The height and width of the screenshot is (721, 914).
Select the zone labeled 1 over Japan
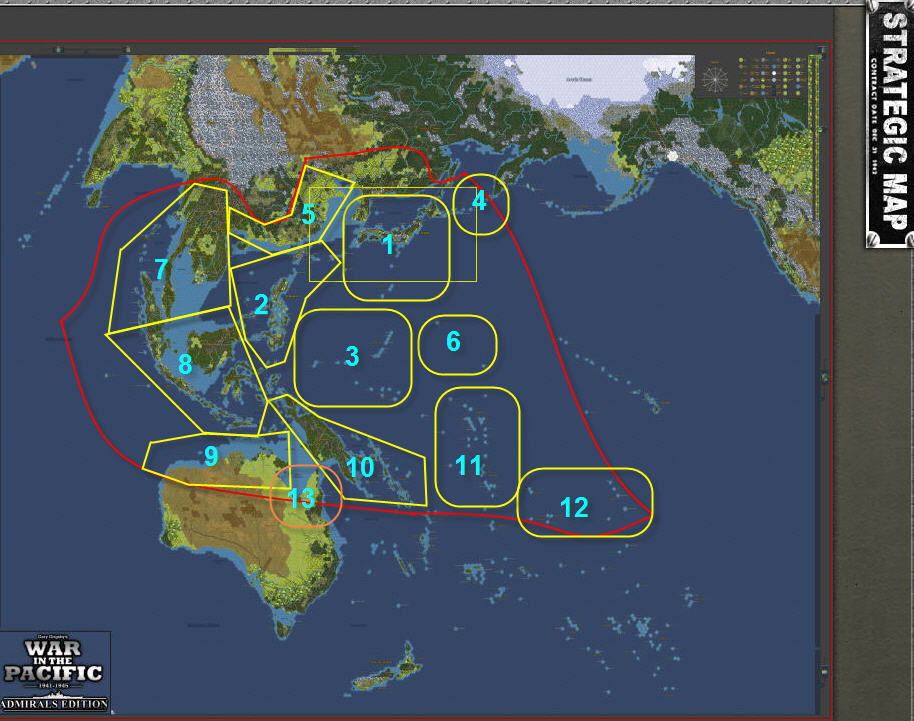pos(396,248)
